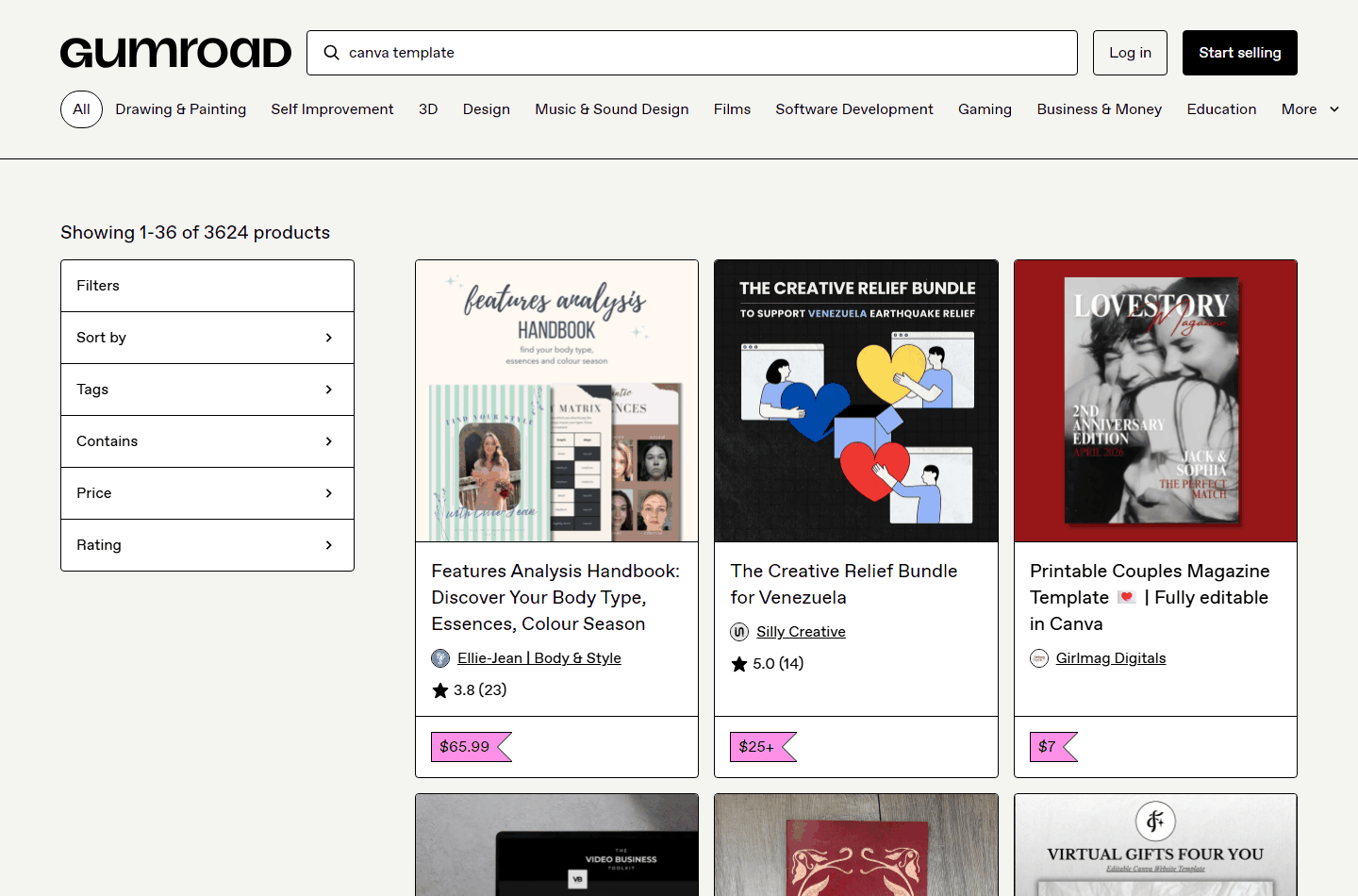The width and height of the screenshot is (1358, 896).
Task: Open the Self Improvement category
Action: tap(333, 109)
